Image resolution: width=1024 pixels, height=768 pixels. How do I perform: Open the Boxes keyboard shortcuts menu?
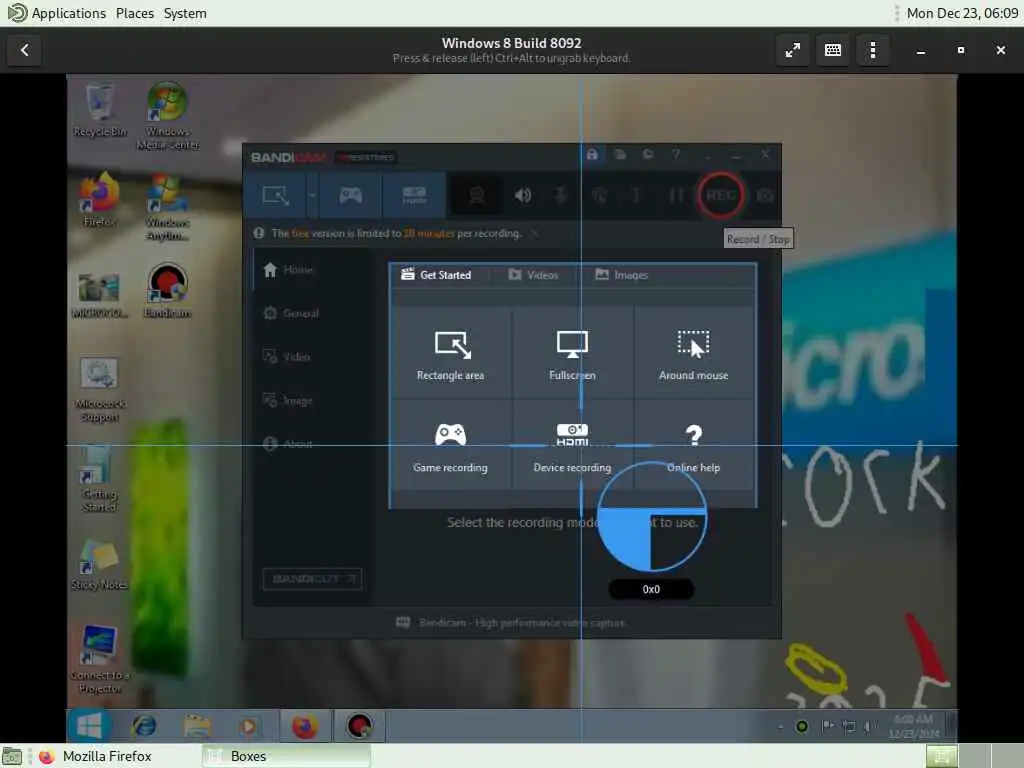[833, 50]
